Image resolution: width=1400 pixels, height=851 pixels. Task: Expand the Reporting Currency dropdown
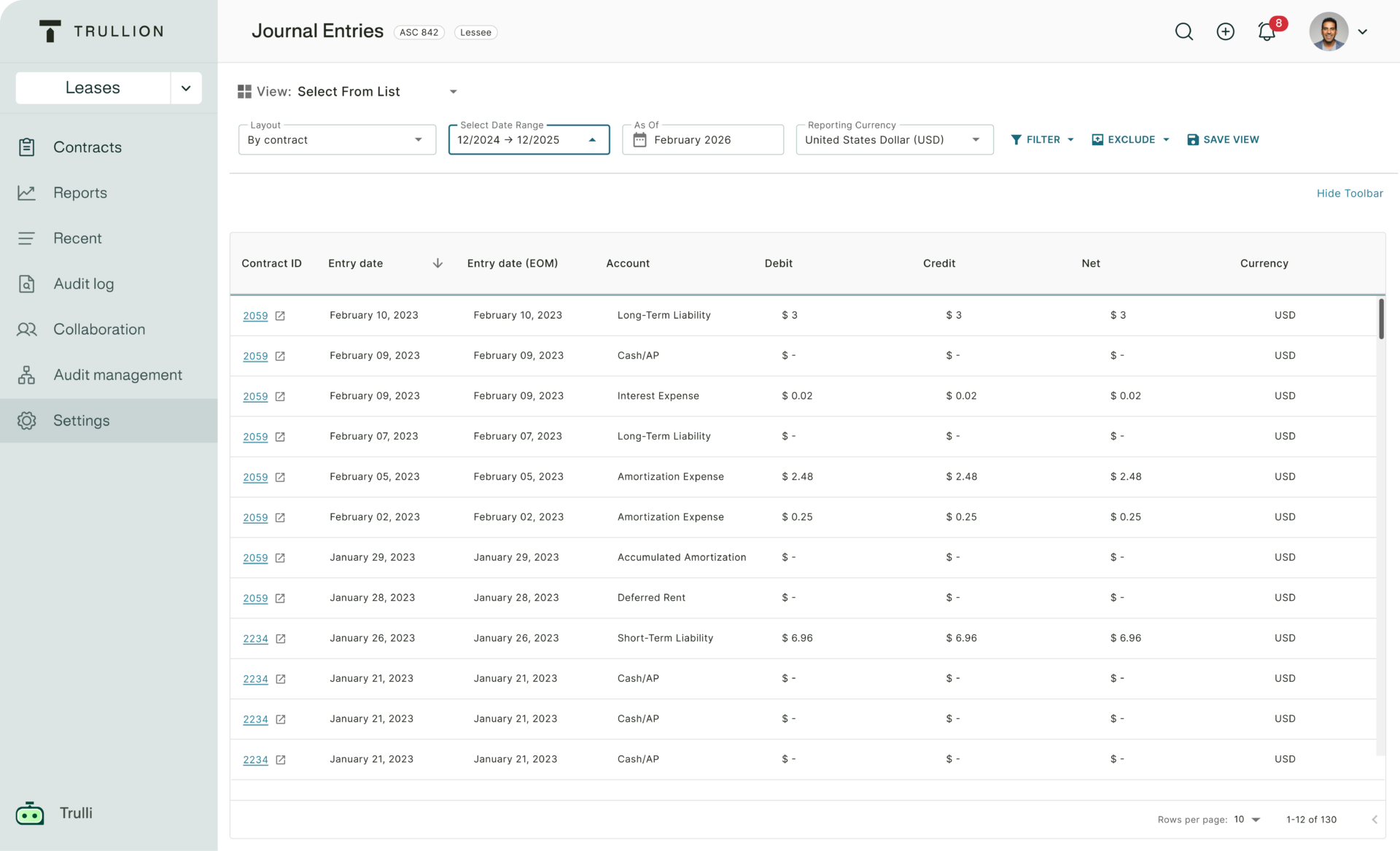[894, 140]
